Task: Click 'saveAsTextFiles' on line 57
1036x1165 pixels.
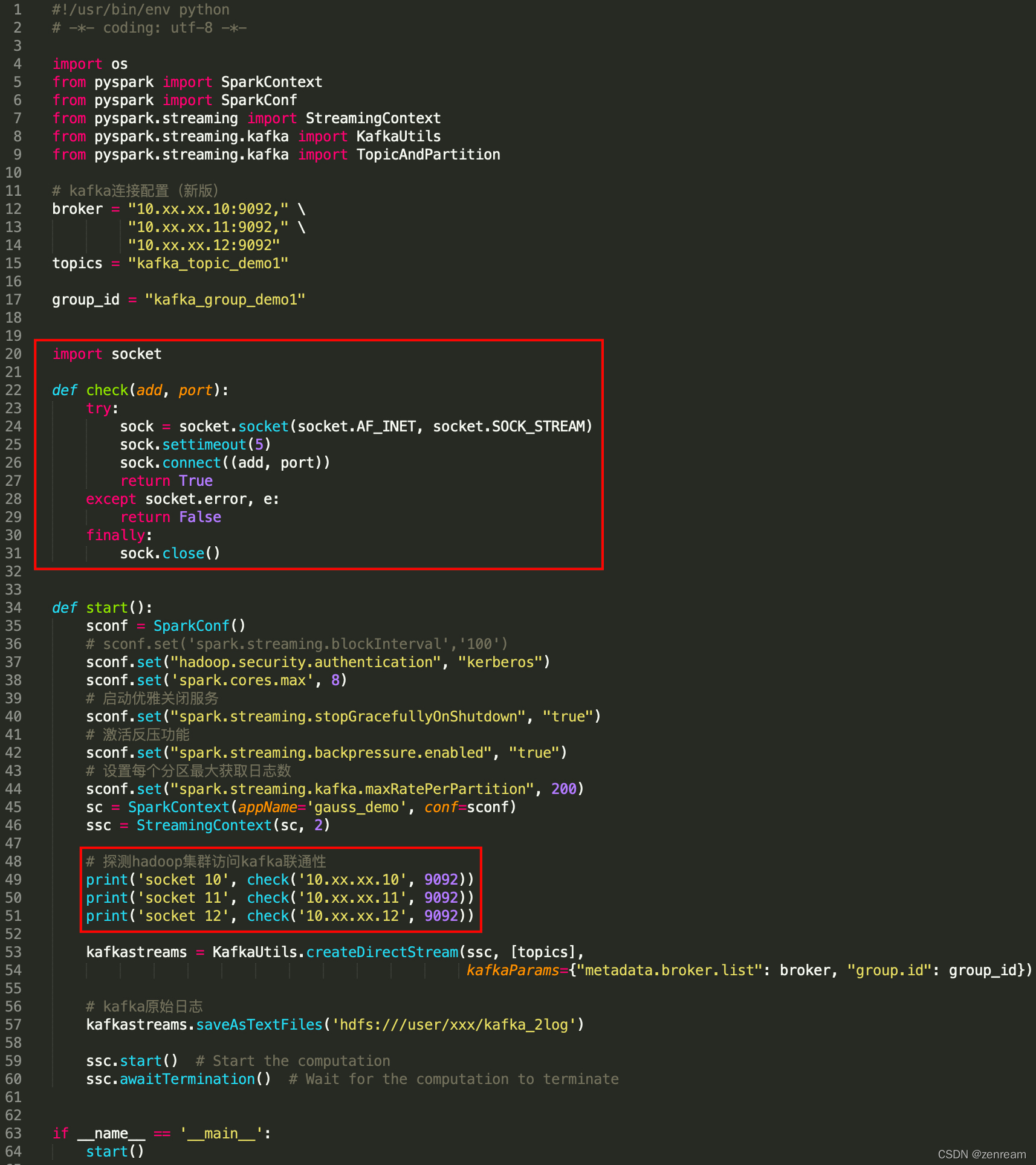Action: pyautogui.click(x=259, y=1025)
